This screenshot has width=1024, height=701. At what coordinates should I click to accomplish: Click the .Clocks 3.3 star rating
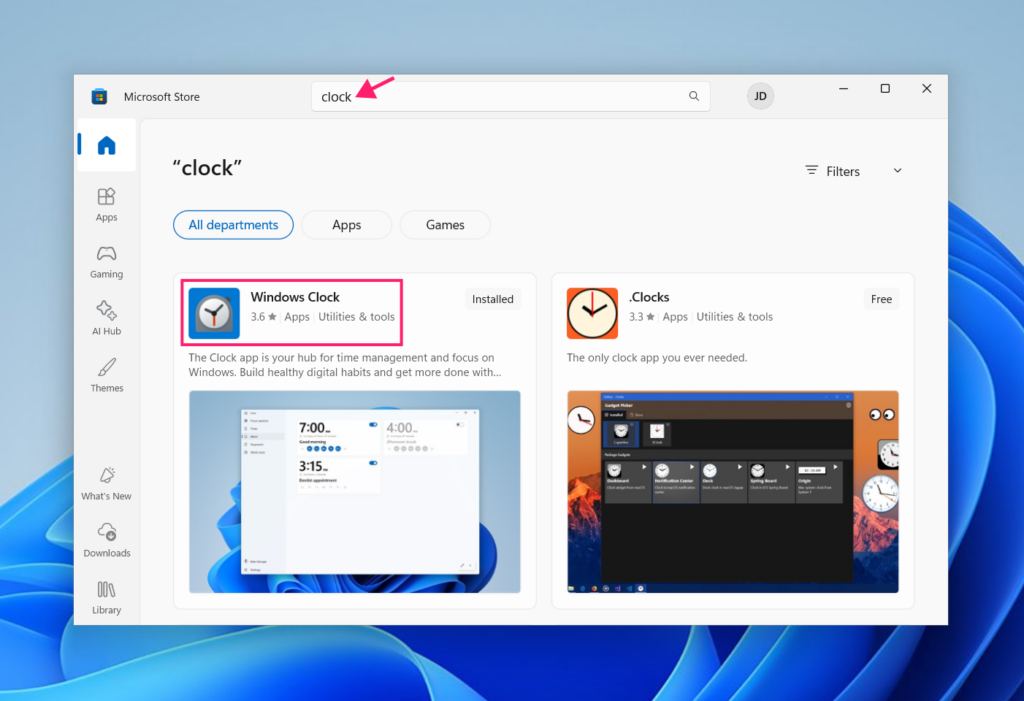tap(641, 317)
